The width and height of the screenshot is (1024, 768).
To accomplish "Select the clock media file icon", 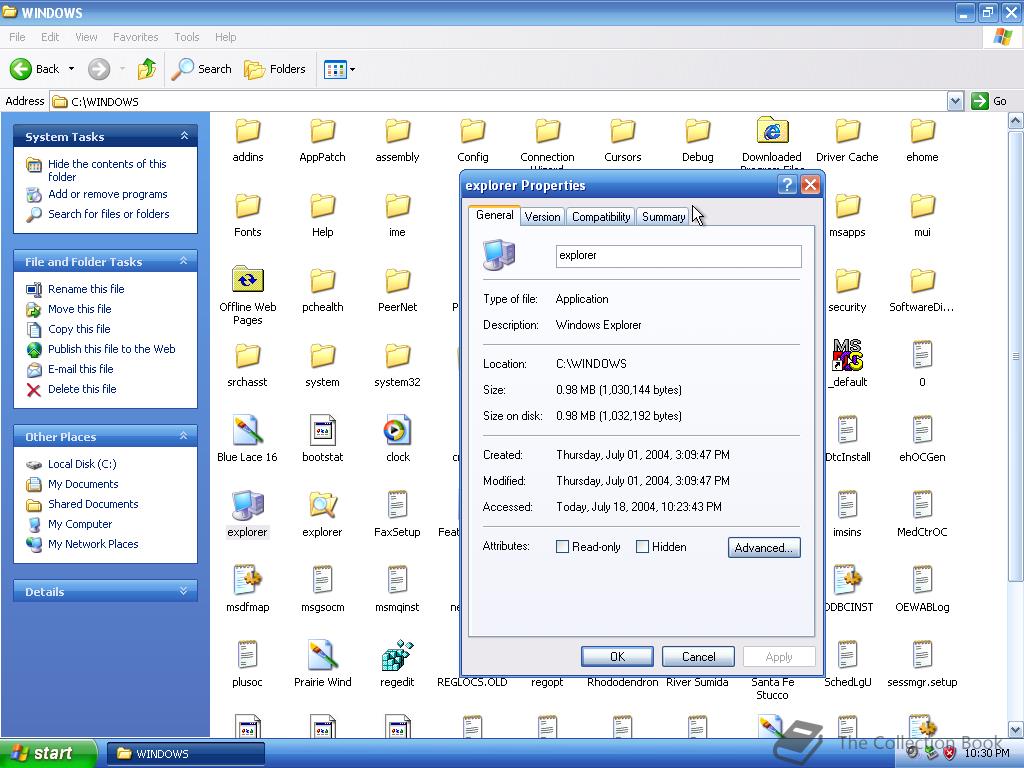I will (x=397, y=430).
